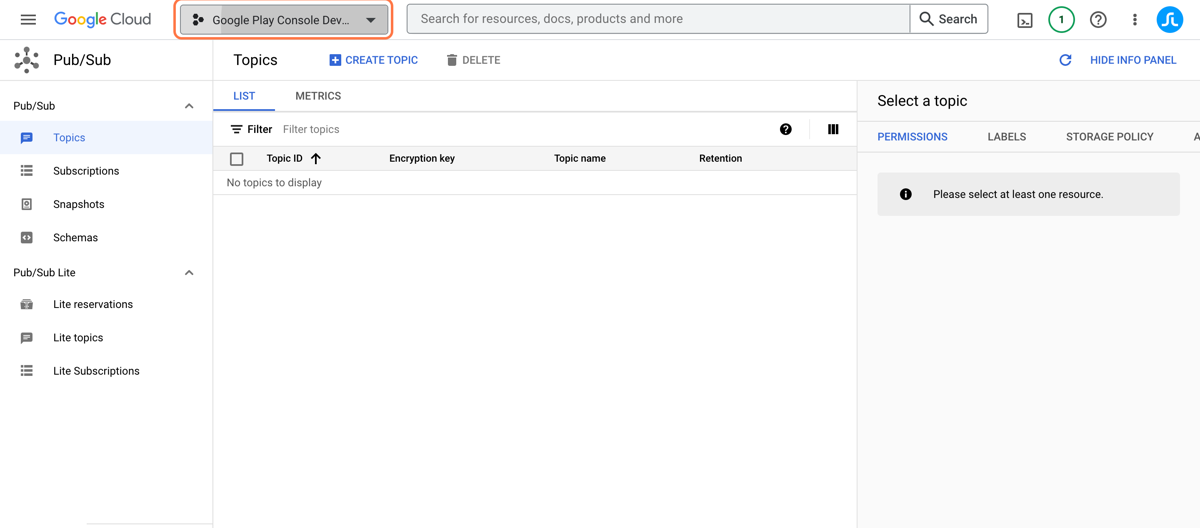Open the three-dot settings and utilities menu

coord(1134,19)
